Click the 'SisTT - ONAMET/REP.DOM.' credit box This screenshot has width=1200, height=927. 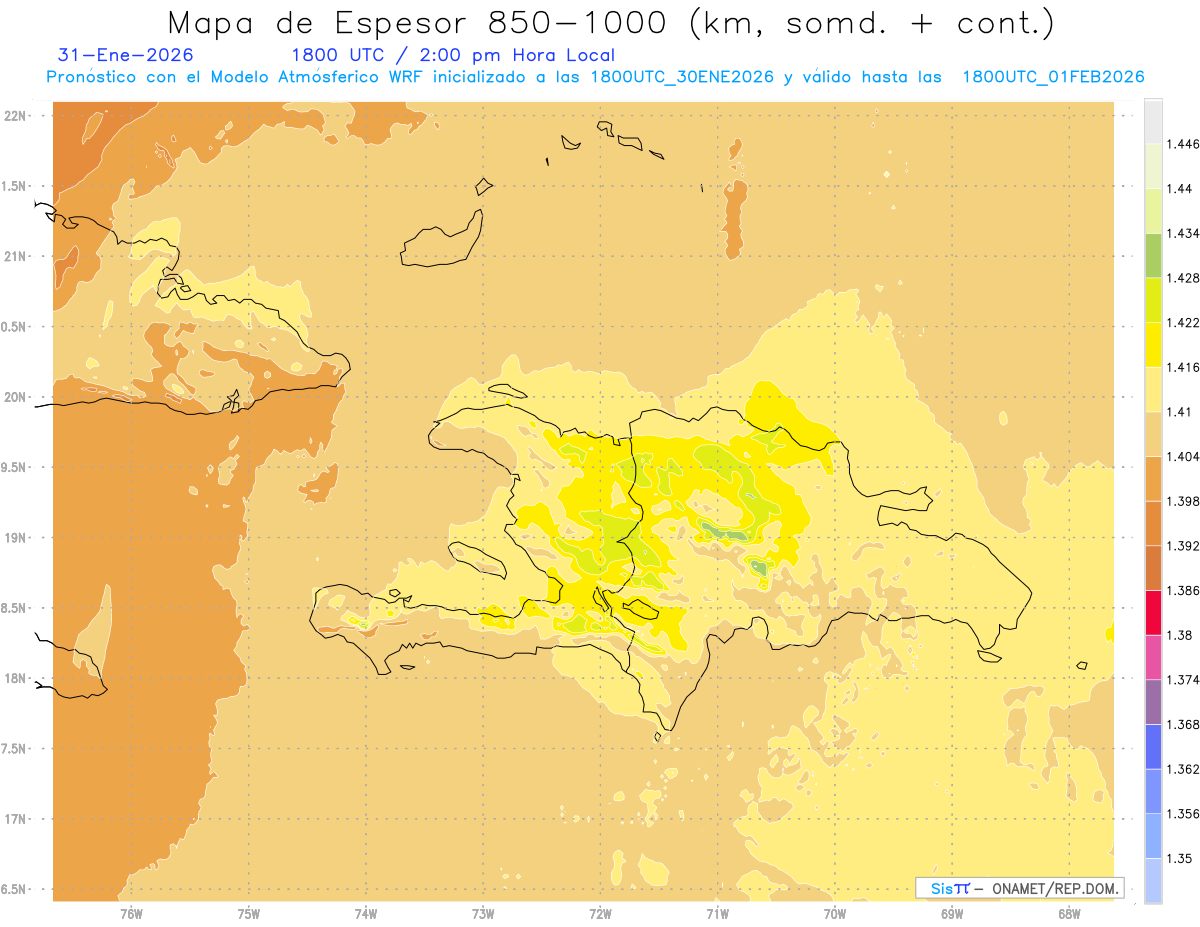[x=1019, y=888]
